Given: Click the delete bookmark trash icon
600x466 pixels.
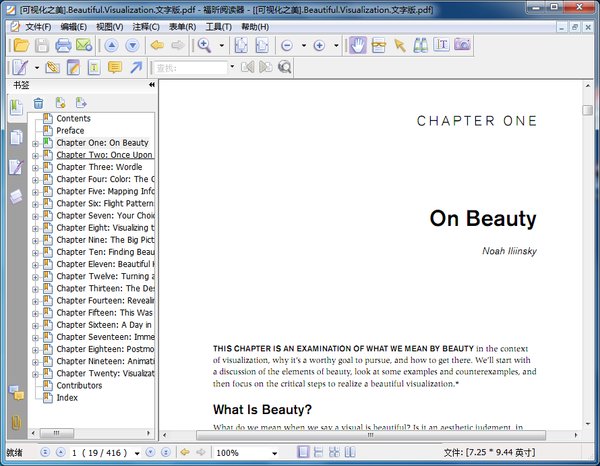Looking at the screenshot, I should (x=38, y=103).
